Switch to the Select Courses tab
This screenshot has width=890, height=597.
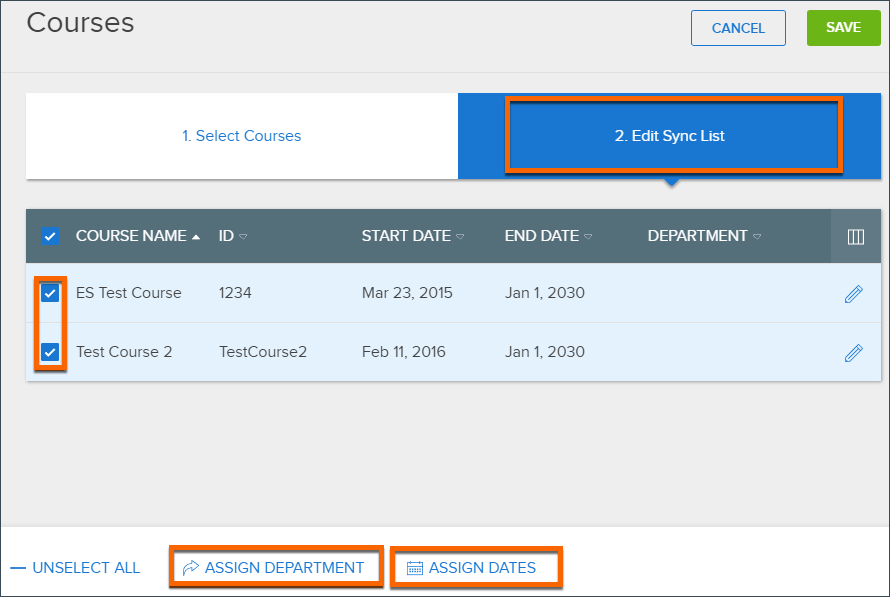coord(241,135)
